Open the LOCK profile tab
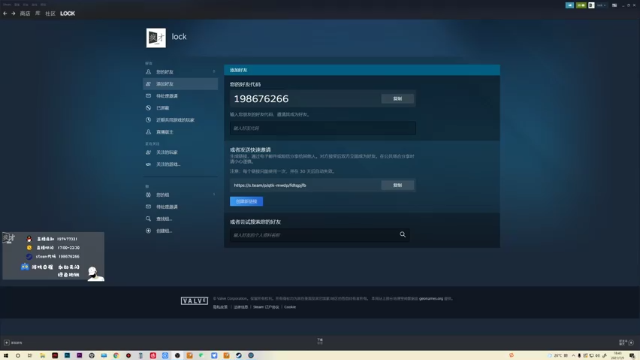This screenshot has height=360, width=640. point(67,13)
